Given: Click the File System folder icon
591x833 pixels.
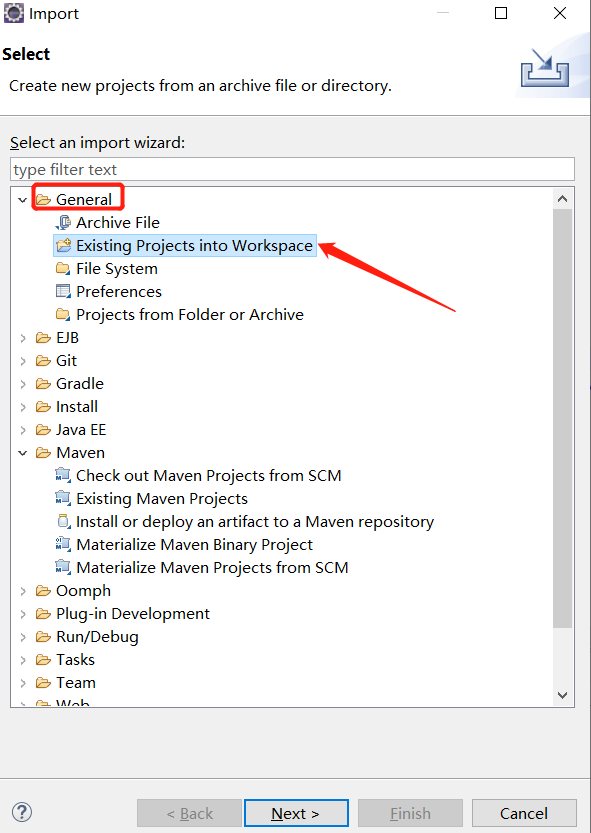Looking at the screenshot, I should tap(62, 268).
